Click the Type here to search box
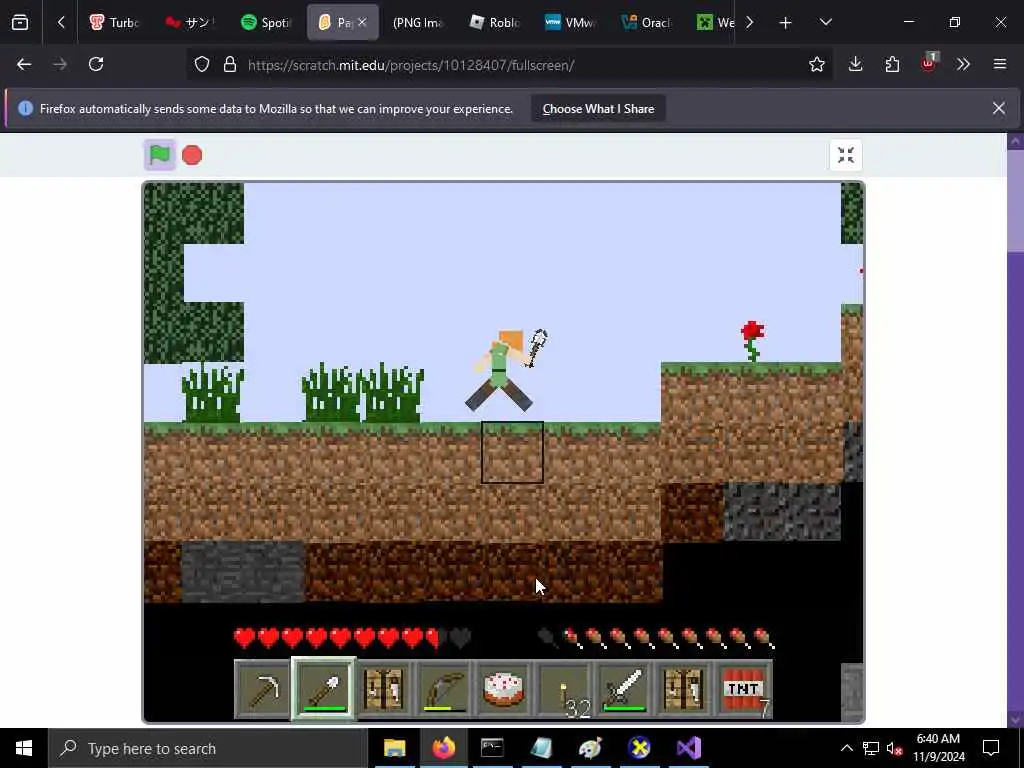 coord(208,748)
